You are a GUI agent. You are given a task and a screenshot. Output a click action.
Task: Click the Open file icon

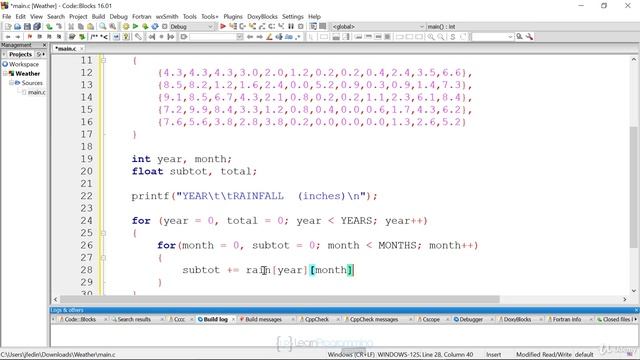pyautogui.click(x=17, y=27)
